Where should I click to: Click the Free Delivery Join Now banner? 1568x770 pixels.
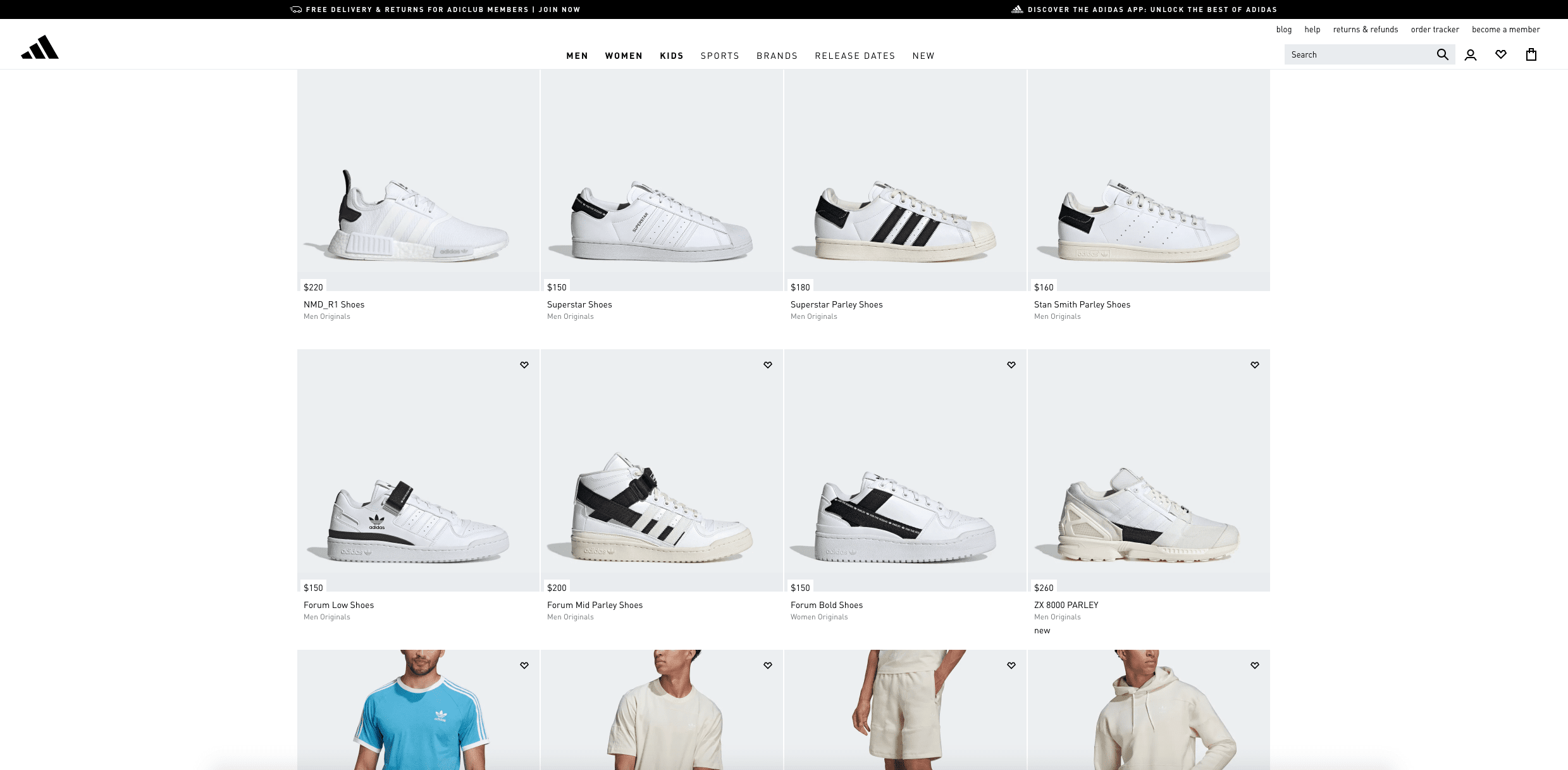pos(435,9)
